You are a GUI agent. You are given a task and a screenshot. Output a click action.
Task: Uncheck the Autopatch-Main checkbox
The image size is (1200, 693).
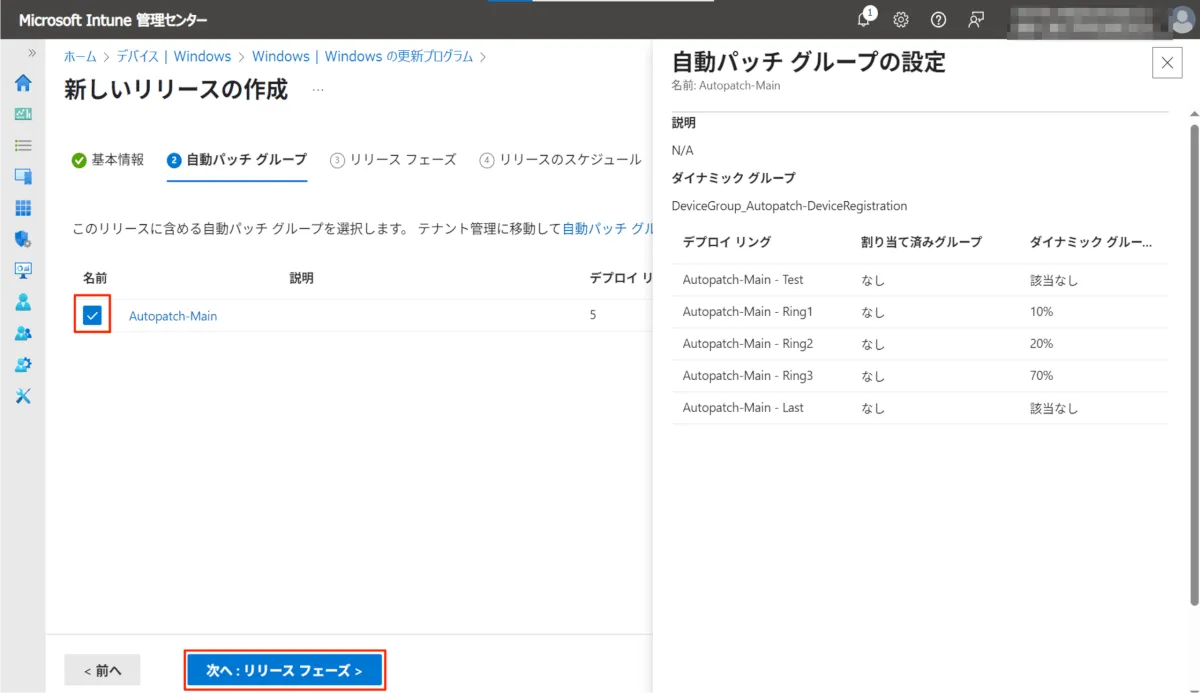[92, 316]
